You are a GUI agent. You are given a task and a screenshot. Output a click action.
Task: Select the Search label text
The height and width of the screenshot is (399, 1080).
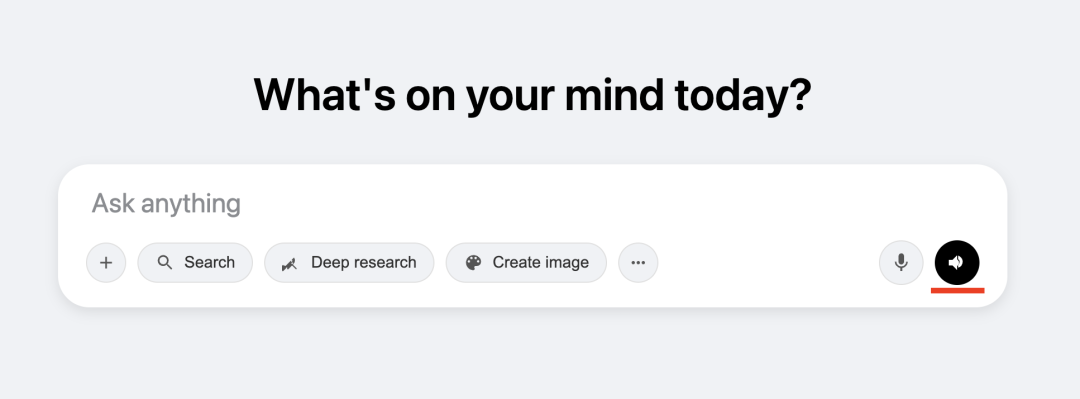(x=209, y=263)
